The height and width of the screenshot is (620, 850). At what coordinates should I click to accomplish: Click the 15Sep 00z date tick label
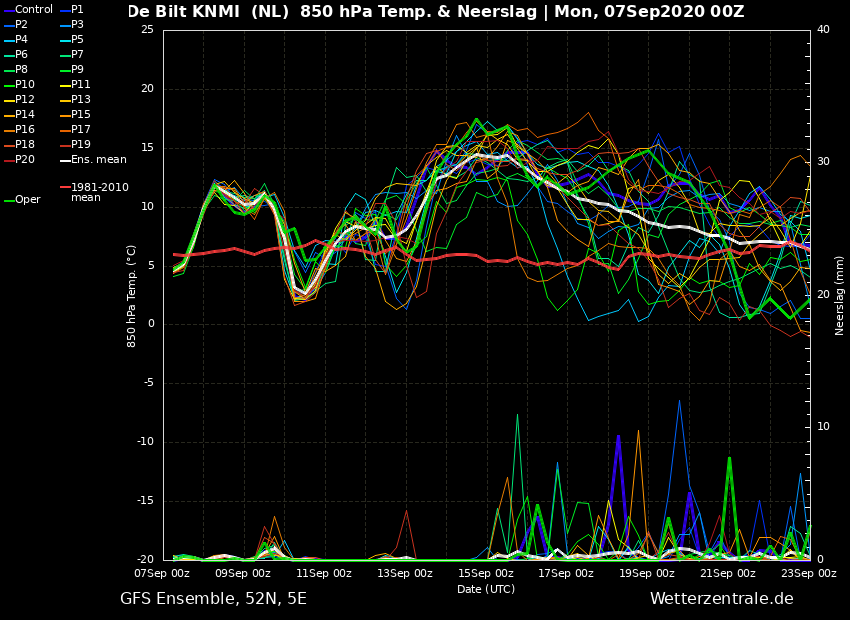486,573
